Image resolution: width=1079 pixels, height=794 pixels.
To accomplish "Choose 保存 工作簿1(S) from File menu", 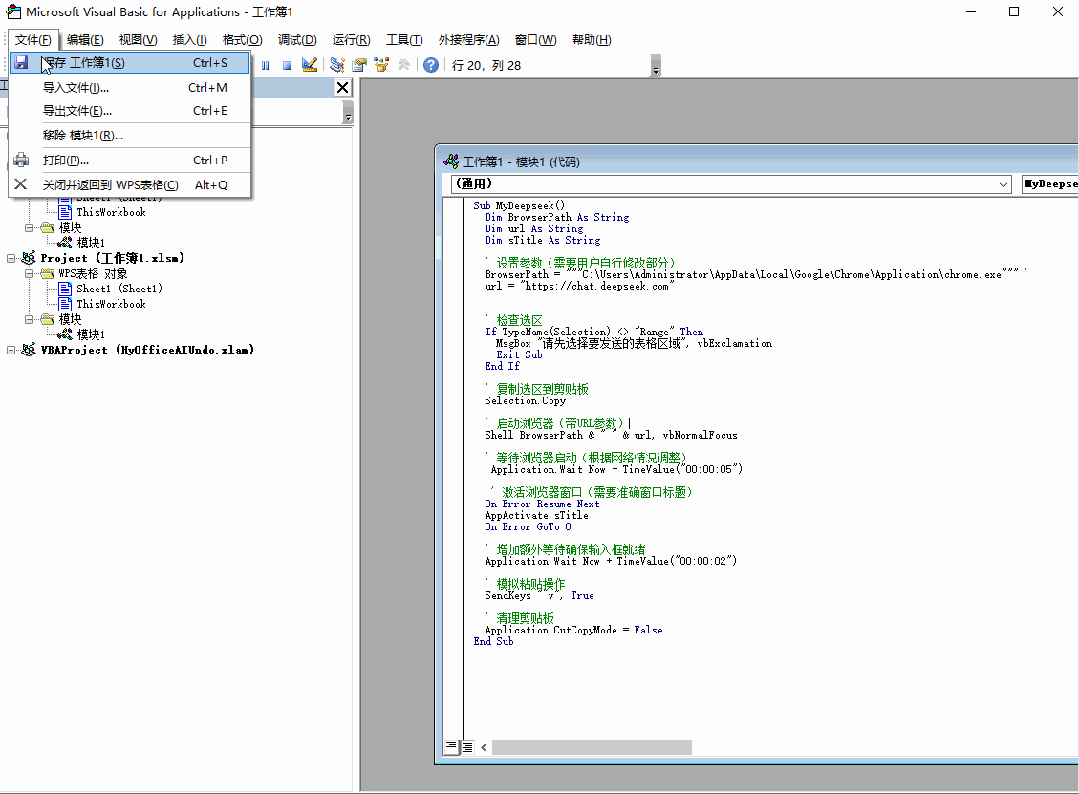I will pos(129,63).
